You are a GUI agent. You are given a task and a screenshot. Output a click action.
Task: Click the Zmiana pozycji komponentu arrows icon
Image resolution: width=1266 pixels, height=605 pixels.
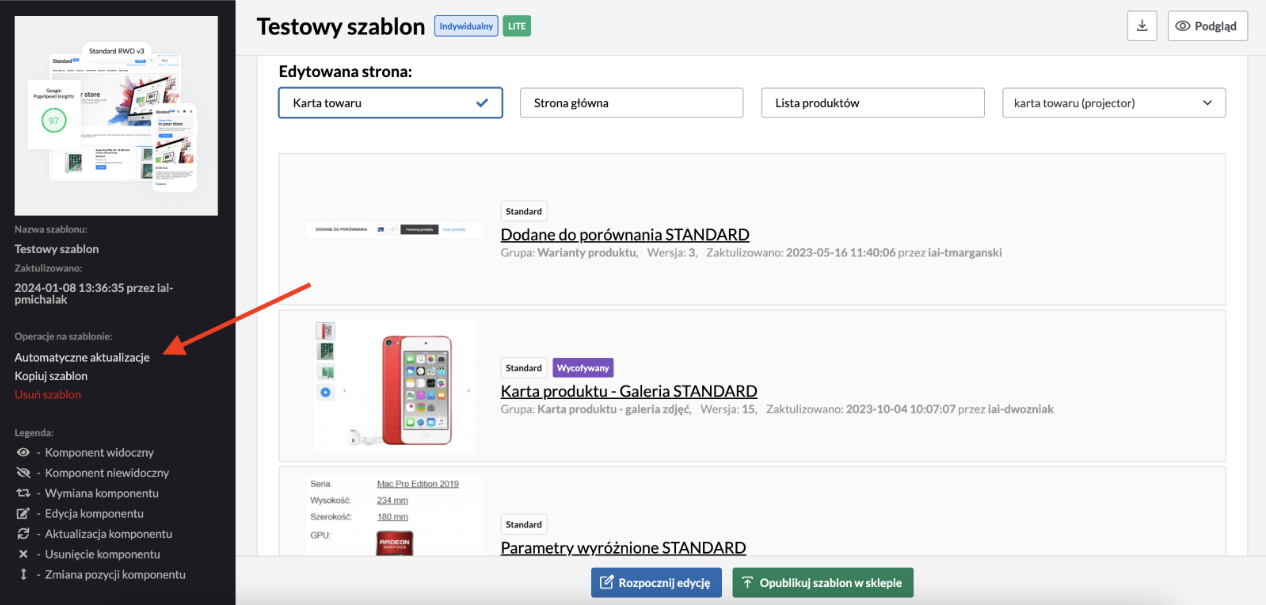[23, 575]
